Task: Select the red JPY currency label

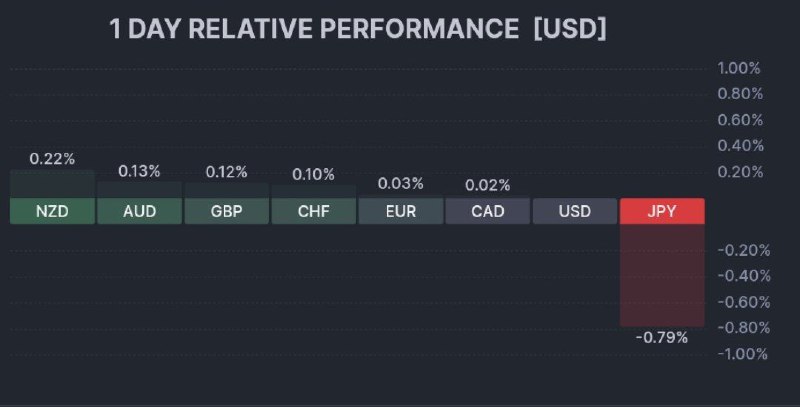Action: [x=662, y=211]
